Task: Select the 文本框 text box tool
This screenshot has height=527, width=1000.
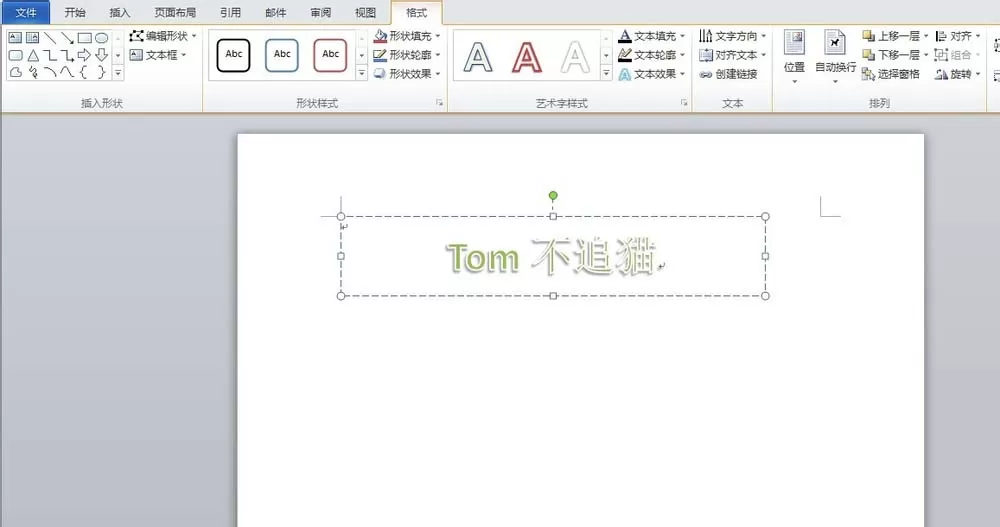Action: pyautogui.click(x=158, y=56)
